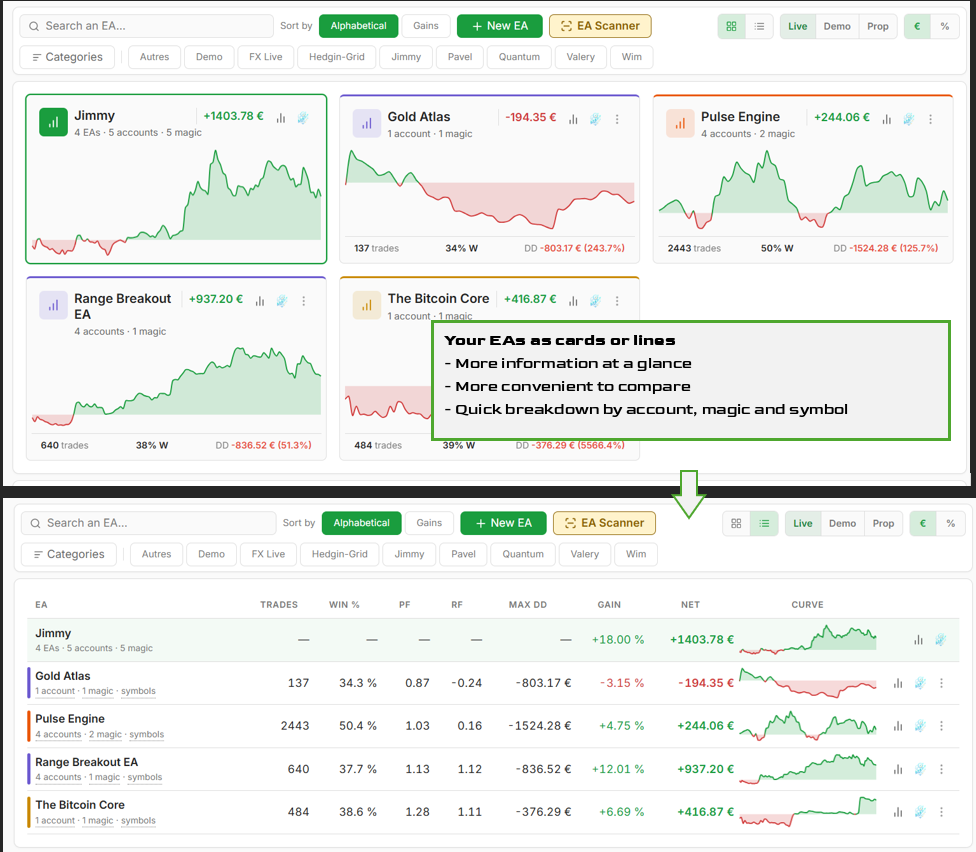Toggle the percent display in the list view toolbar
The width and height of the screenshot is (976, 852).
(x=950, y=523)
